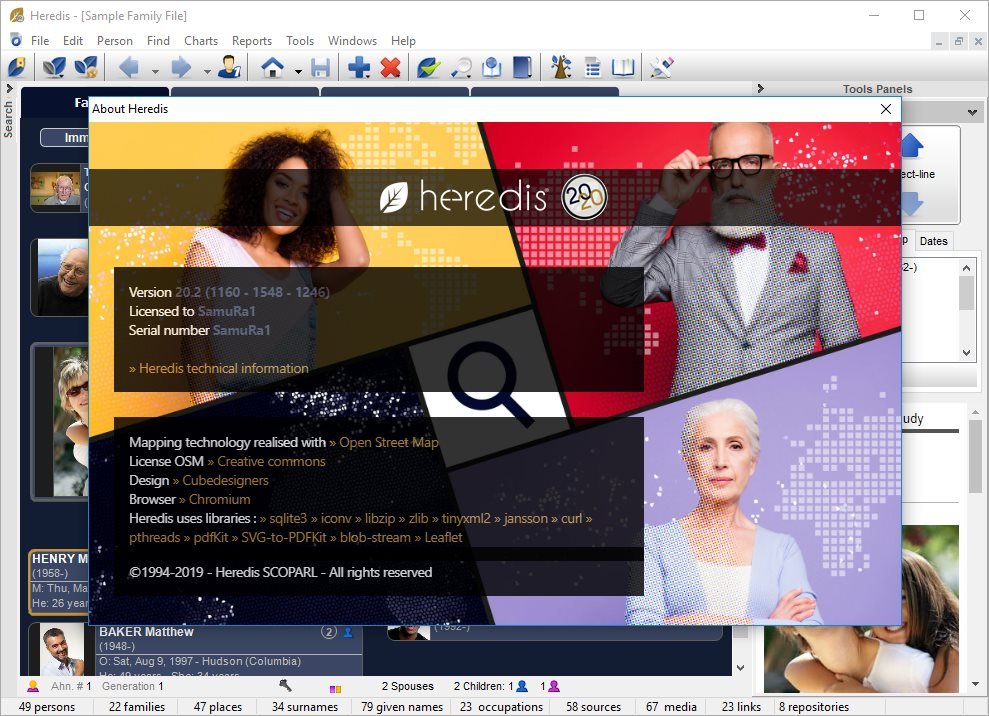Click the leaf with green checkmark icon
Screen dimensions: 989x716
[x=428, y=67]
